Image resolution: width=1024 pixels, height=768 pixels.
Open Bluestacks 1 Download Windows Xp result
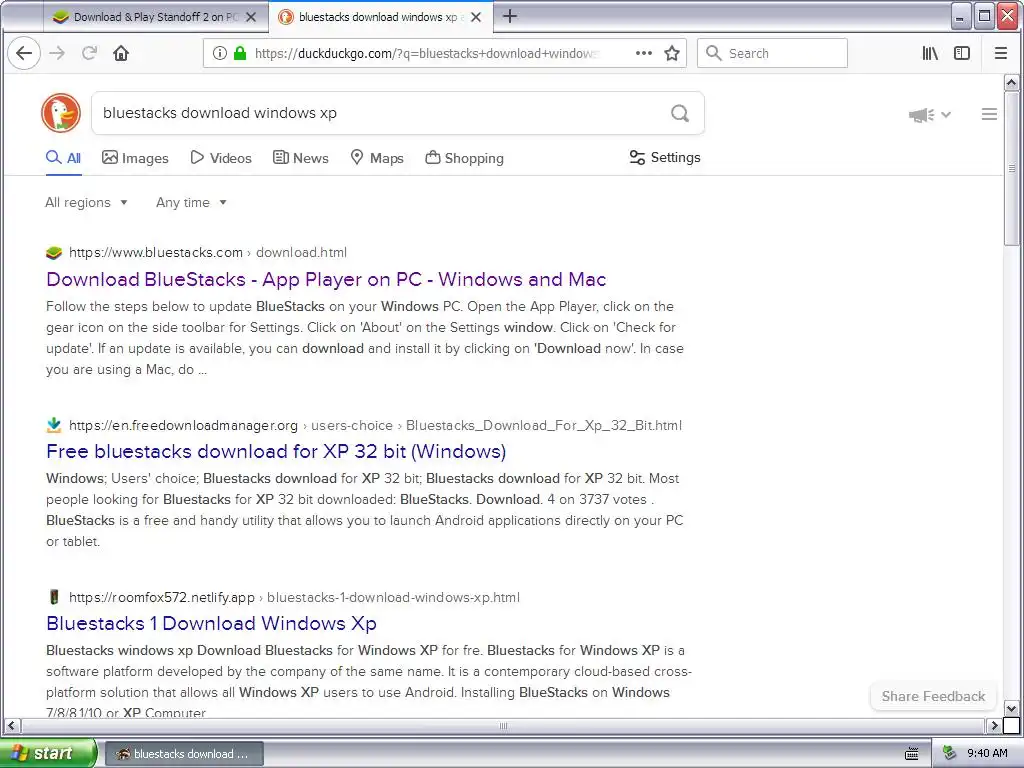click(212, 624)
